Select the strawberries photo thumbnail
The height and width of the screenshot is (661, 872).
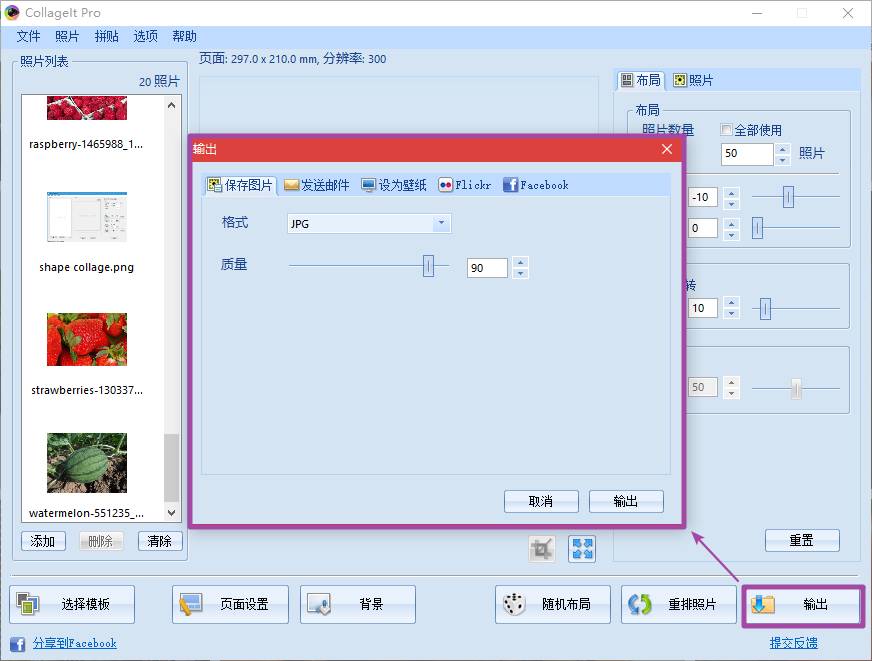pyautogui.click(x=87, y=339)
